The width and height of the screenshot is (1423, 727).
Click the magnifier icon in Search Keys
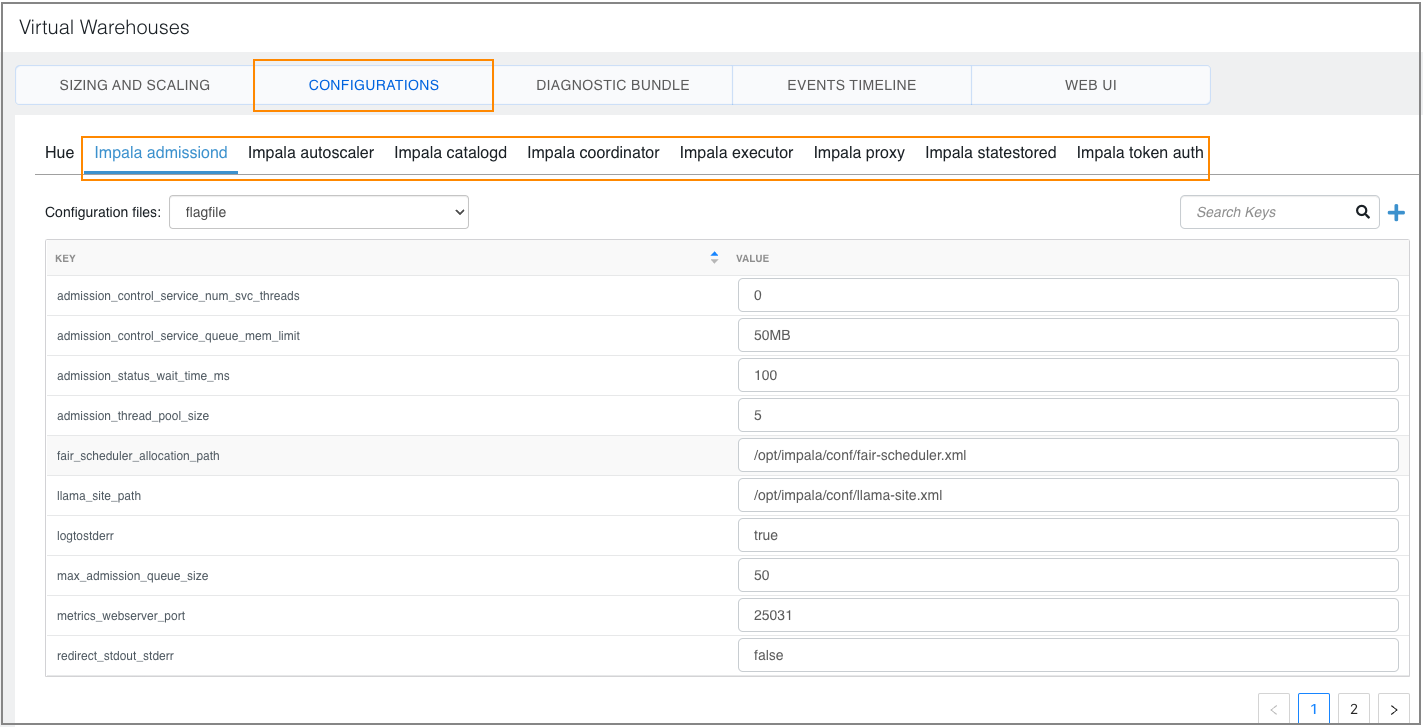pos(1362,212)
